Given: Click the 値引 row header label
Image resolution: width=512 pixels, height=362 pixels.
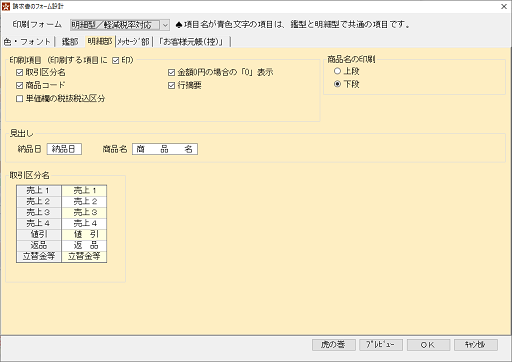Looking at the screenshot, I should pyautogui.click(x=39, y=234).
